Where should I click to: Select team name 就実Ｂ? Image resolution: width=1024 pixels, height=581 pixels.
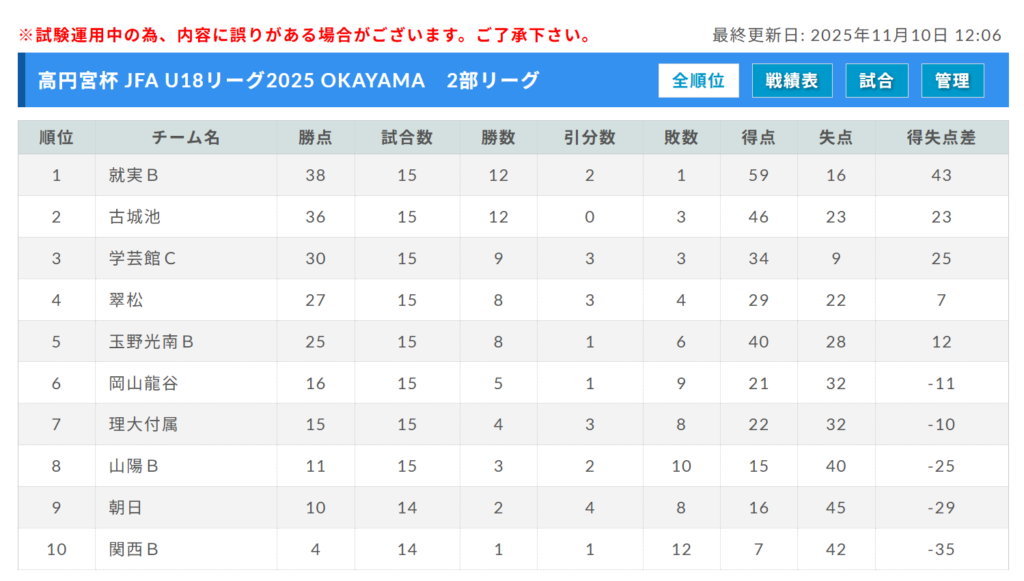pyautogui.click(x=134, y=176)
